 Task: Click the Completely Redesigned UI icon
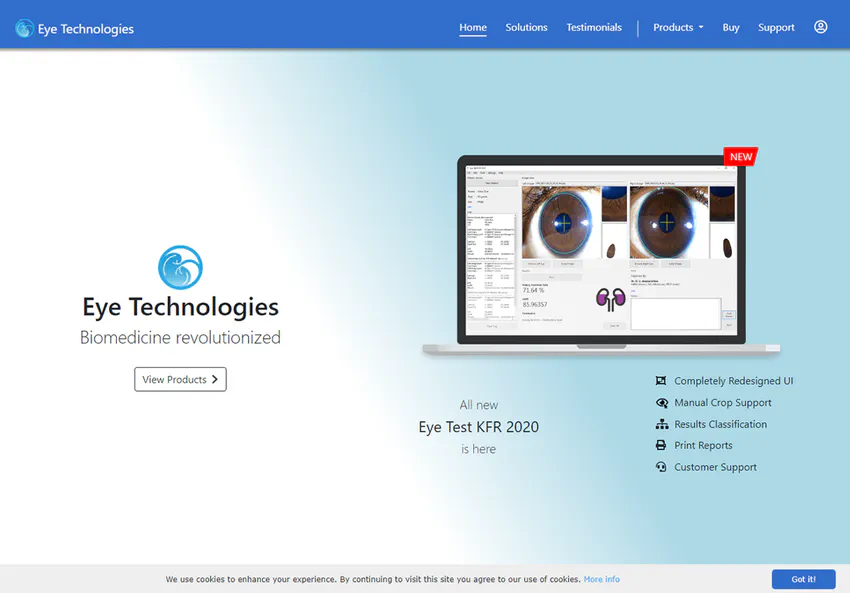coord(661,381)
